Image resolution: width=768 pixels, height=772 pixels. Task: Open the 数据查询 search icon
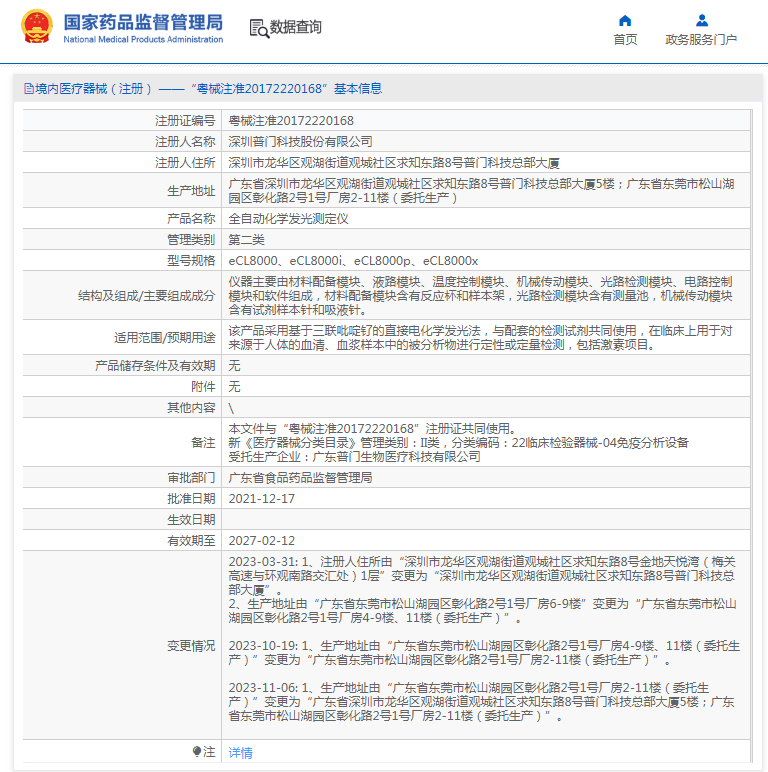point(259,28)
